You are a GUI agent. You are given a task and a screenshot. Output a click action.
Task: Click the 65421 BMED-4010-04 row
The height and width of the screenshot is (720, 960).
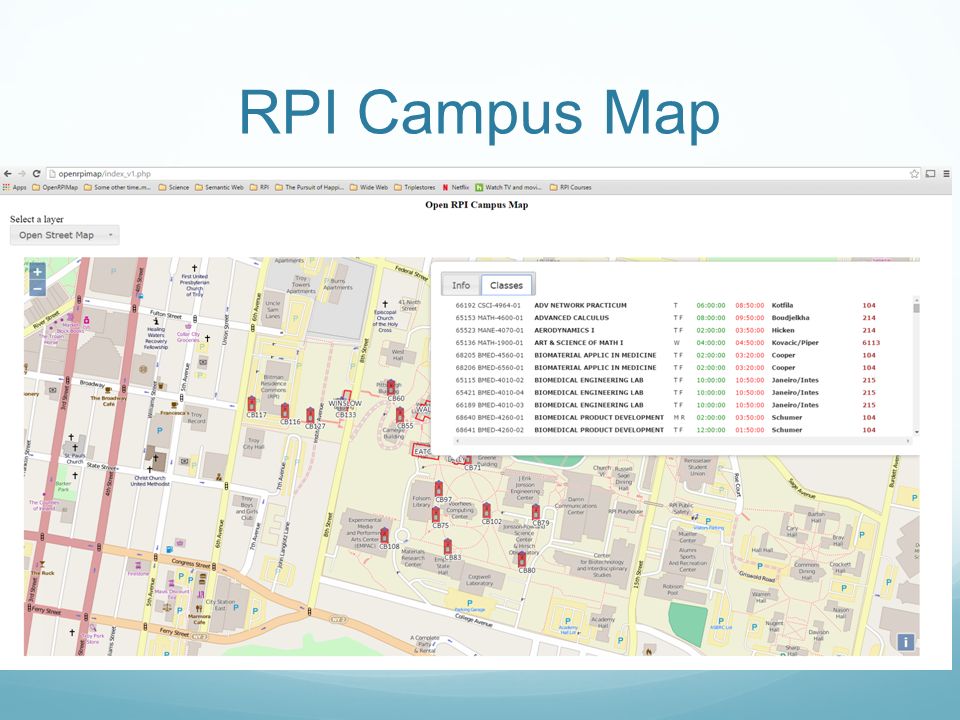[x=666, y=392]
